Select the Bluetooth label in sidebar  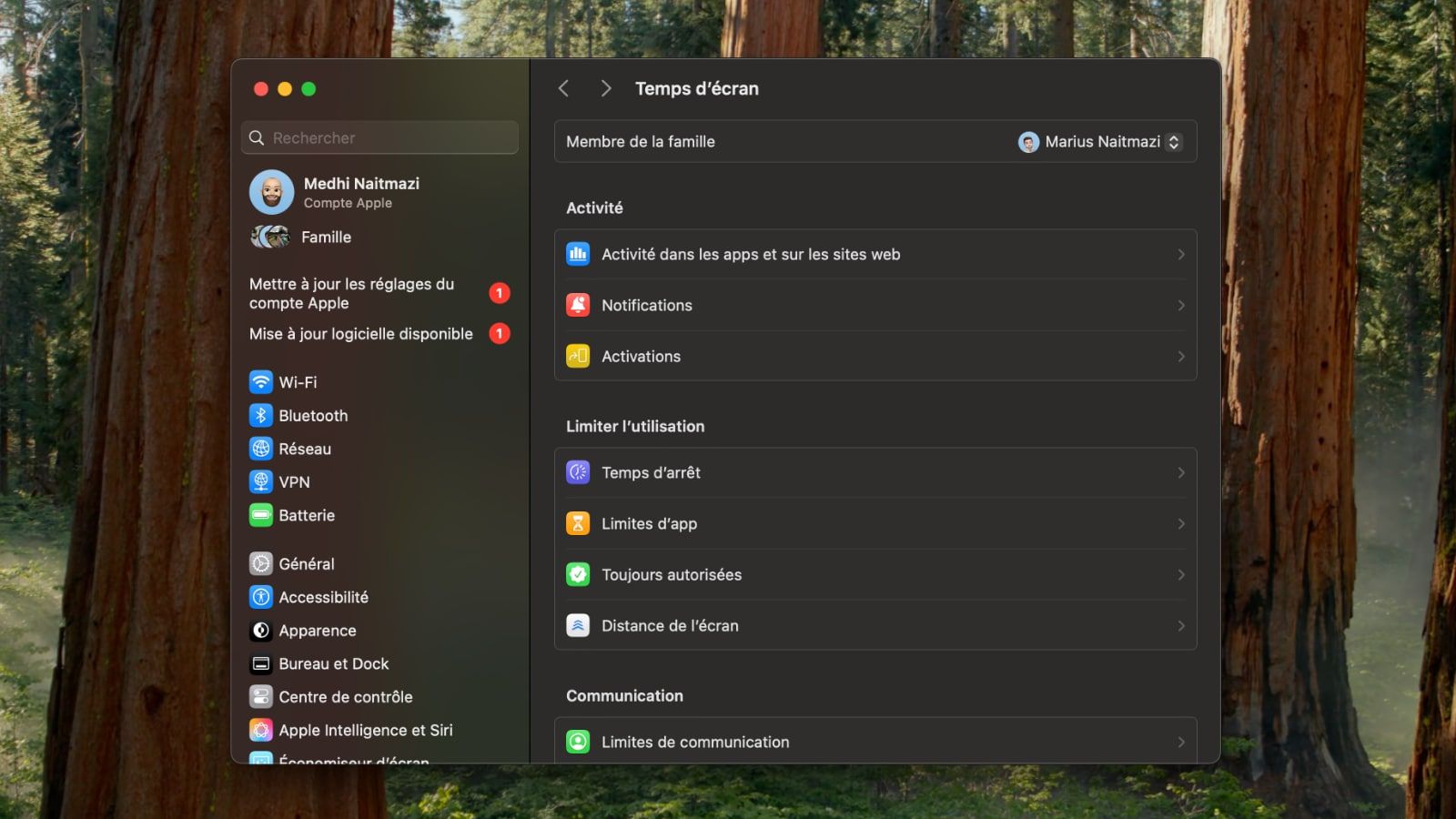(313, 415)
